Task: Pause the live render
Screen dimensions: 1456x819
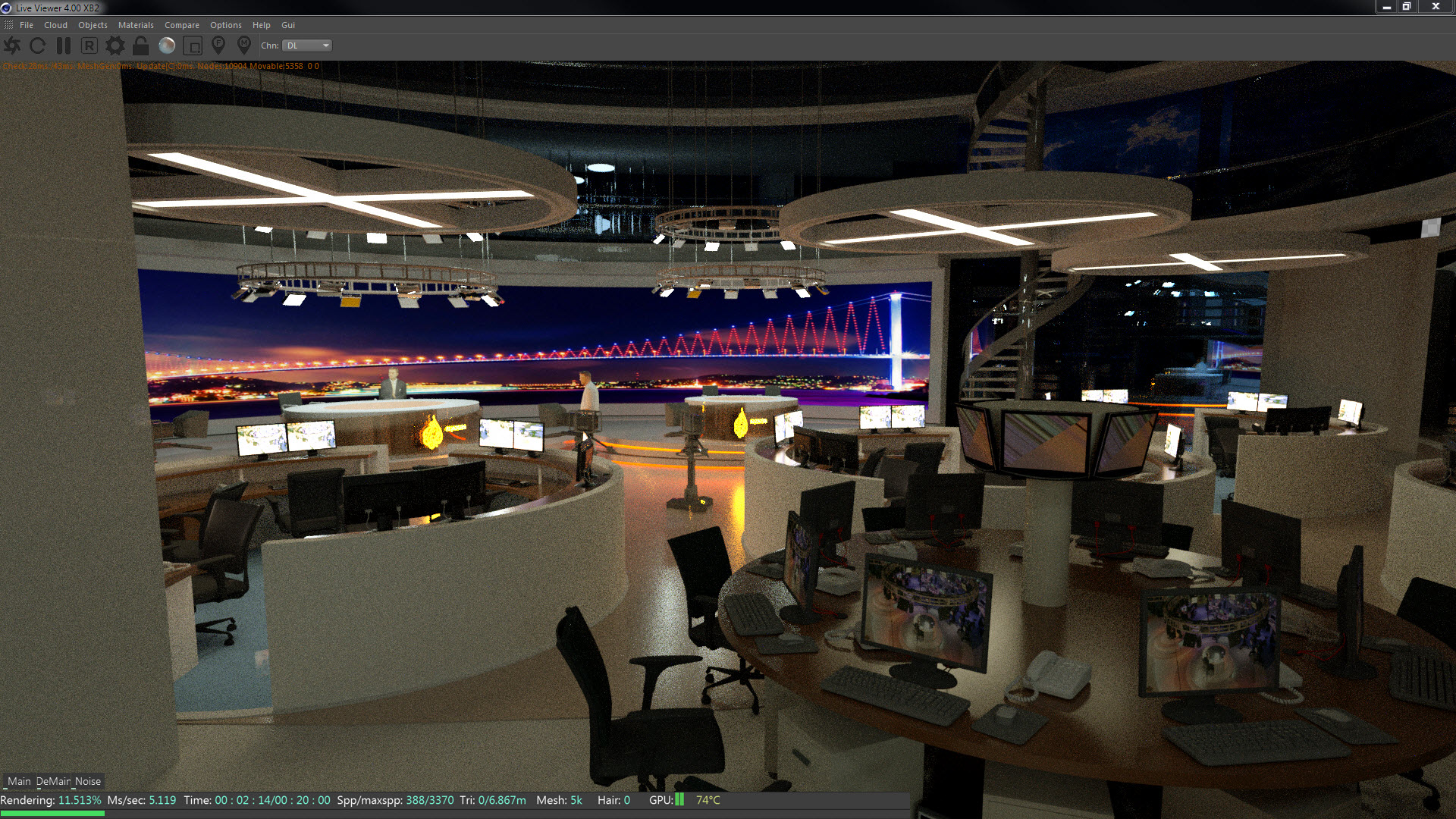Action: click(x=64, y=45)
